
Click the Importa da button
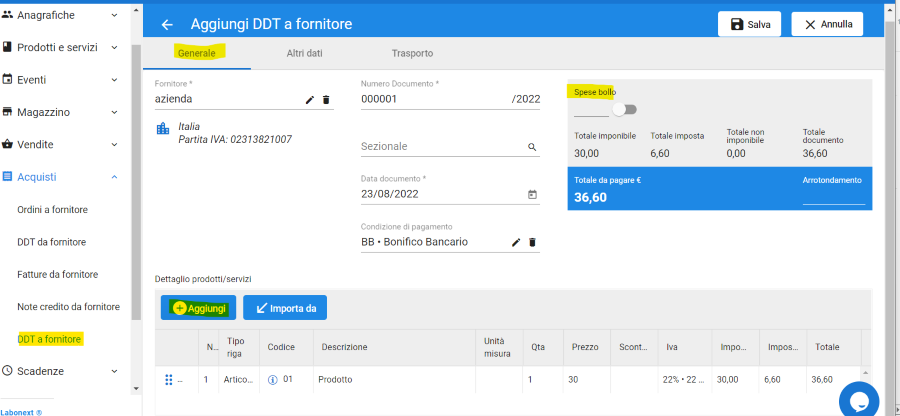point(285,308)
